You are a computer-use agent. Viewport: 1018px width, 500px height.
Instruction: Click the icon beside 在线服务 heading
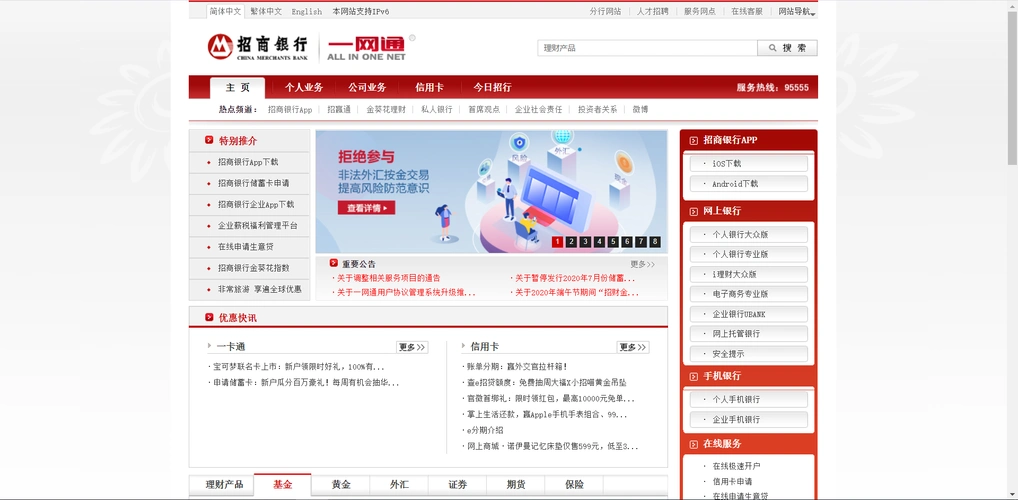(694, 444)
